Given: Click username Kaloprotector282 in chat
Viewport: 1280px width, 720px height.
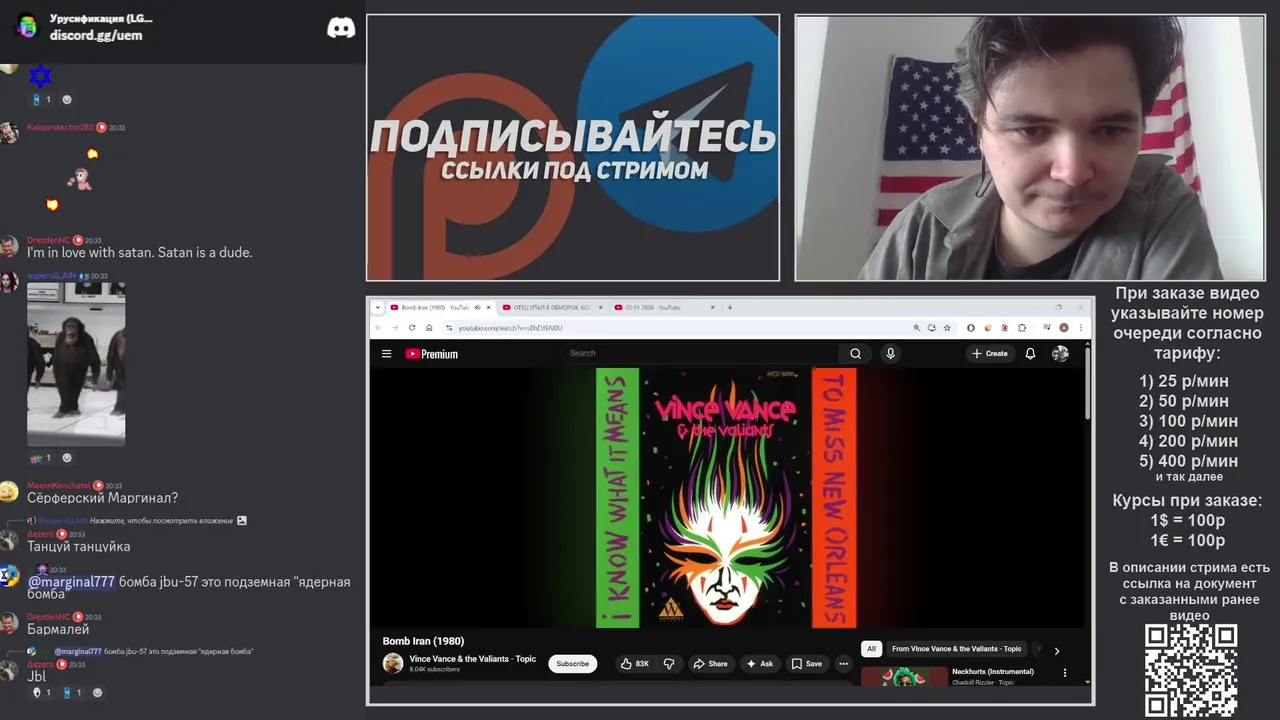Looking at the screenshot, I should click(60, 128).
